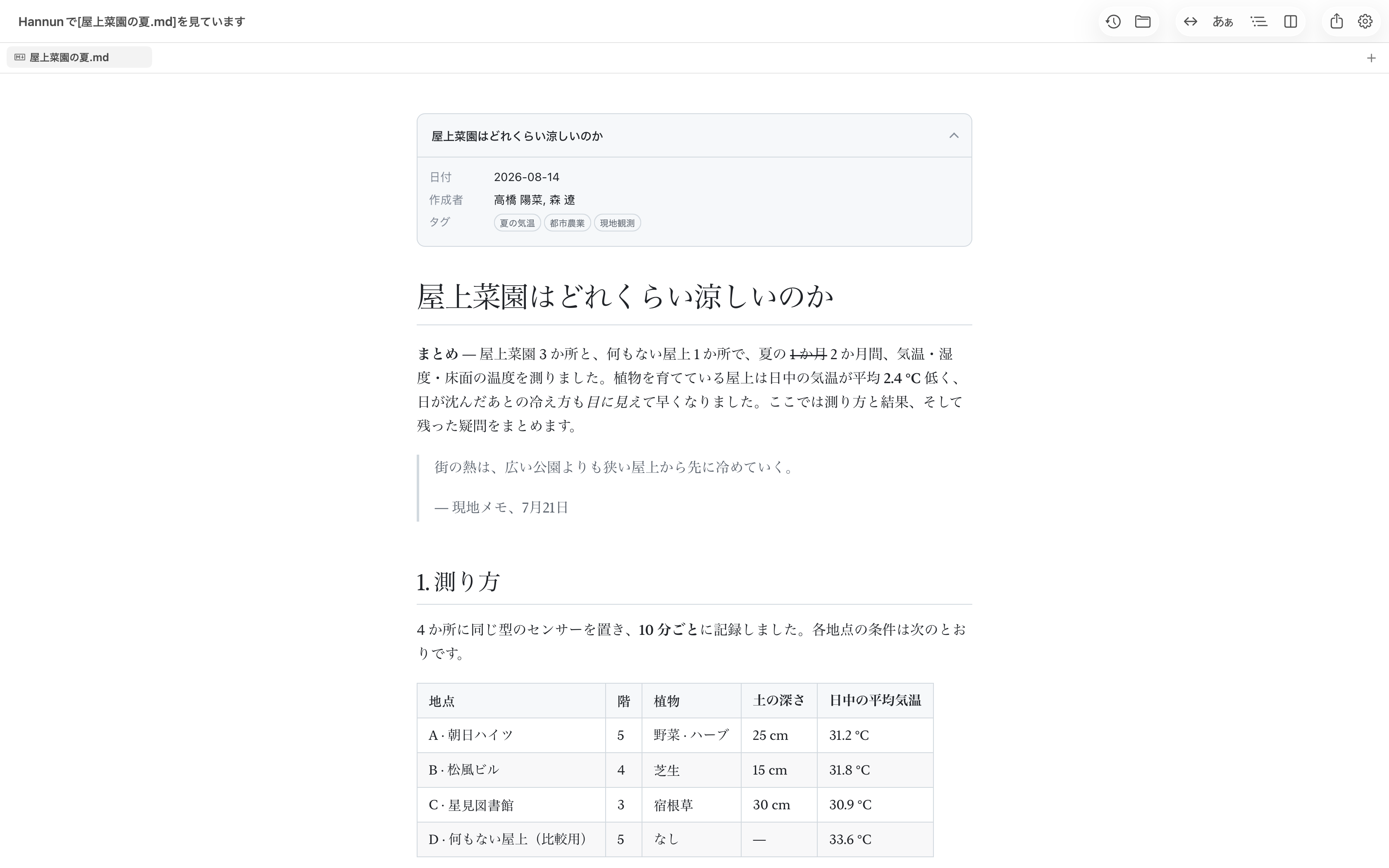Click the bold 2.4 °C value

[902, 378]
